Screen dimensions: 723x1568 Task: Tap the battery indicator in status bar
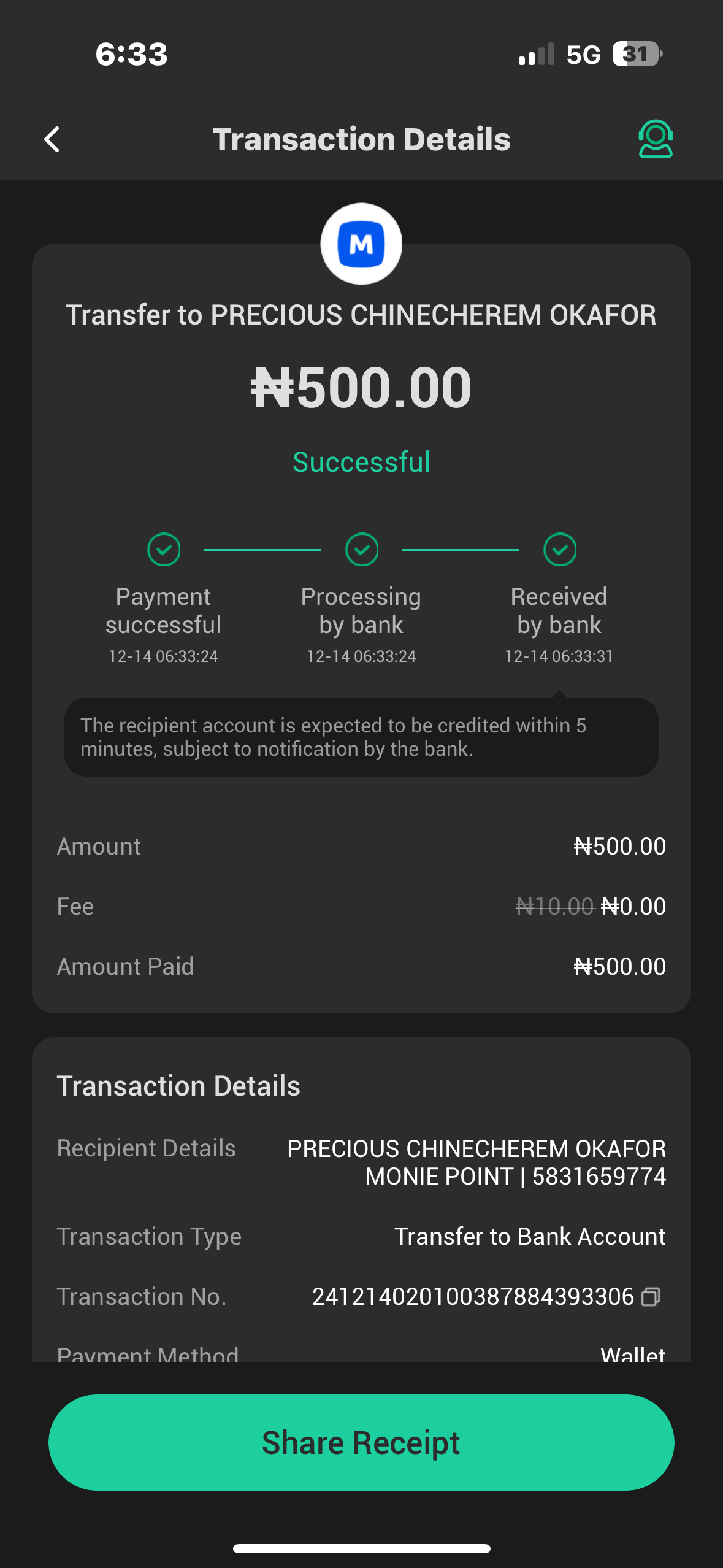pyautogui.click(x=637, y=54)
